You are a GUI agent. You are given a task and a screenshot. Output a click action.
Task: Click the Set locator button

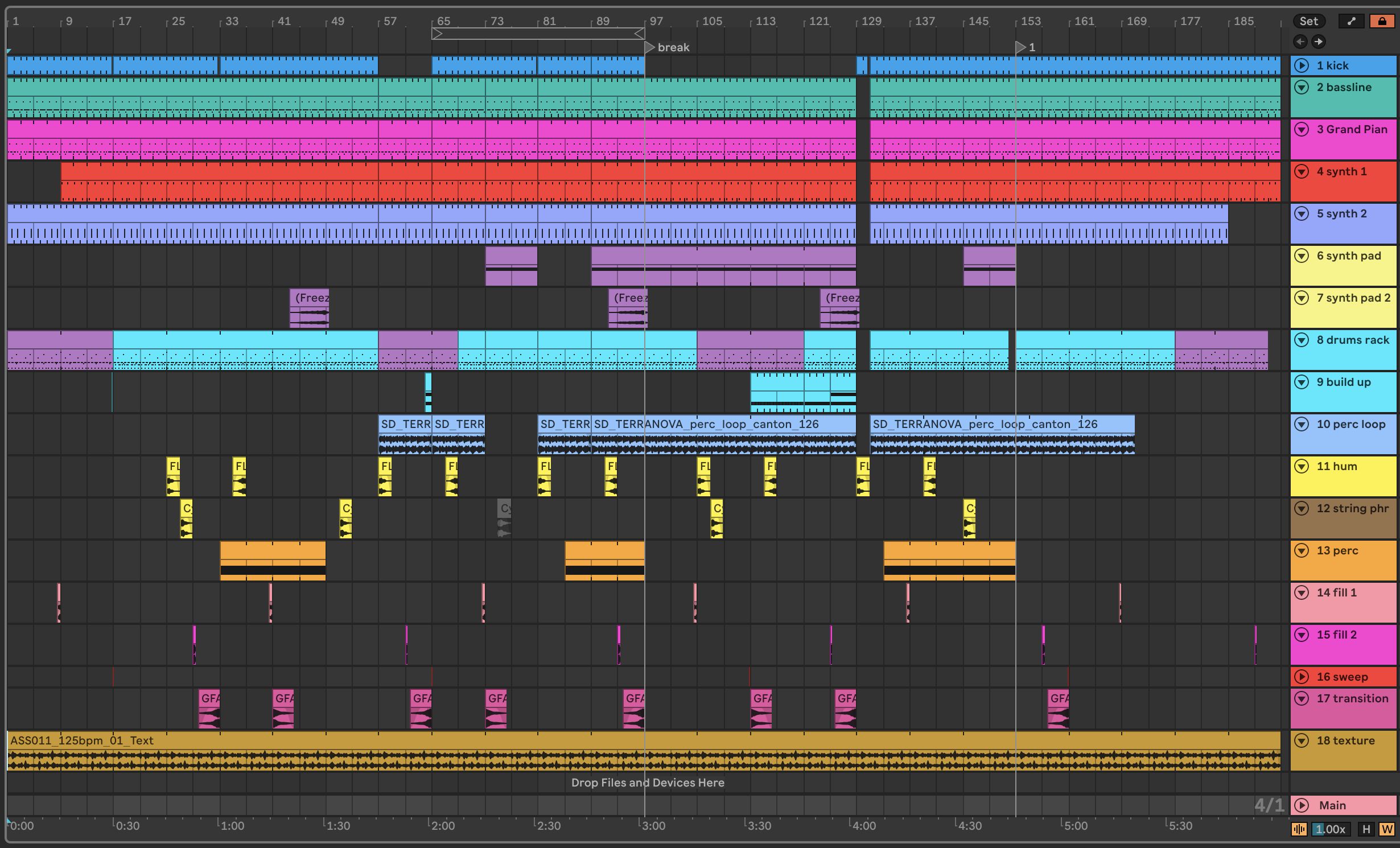(1308, 21)
